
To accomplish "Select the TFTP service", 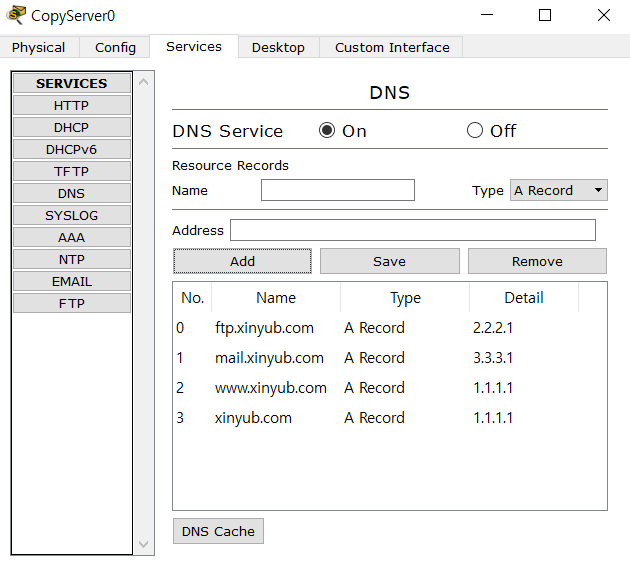I will coord(72,172).
